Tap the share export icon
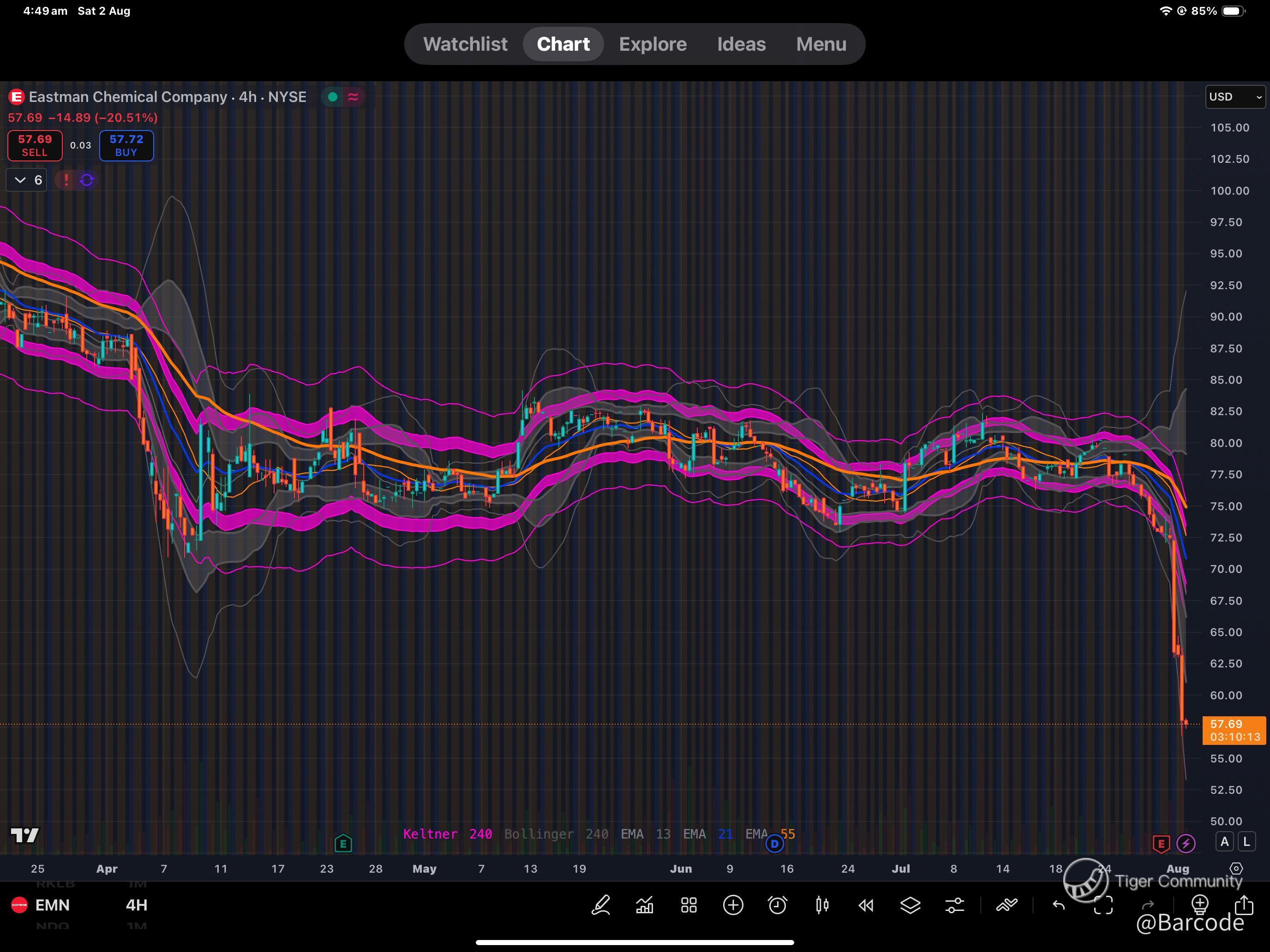The image size is (1270, 952). pos(1244,905)
